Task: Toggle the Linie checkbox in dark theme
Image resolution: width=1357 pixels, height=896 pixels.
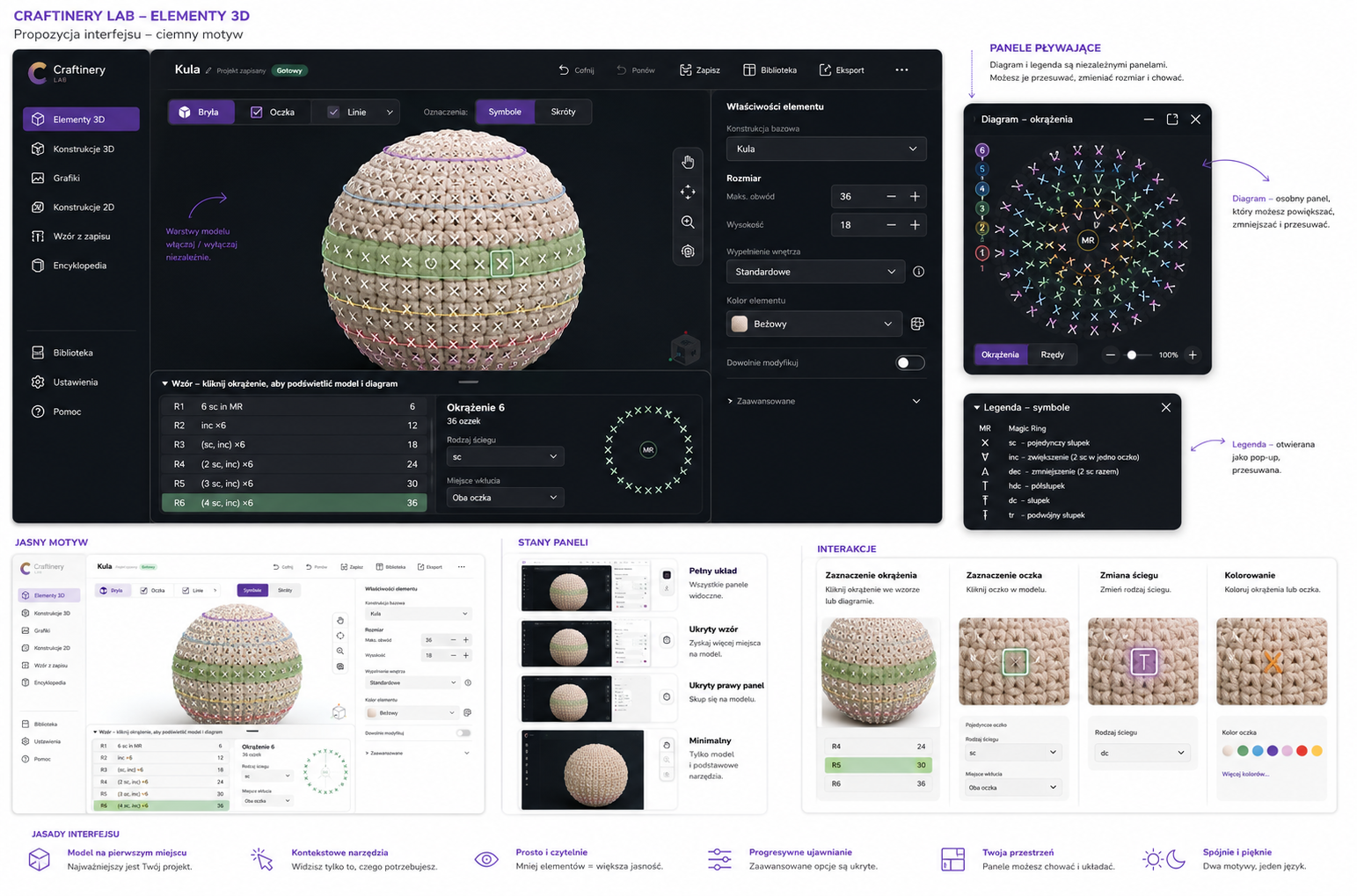Action: pos(333,112)
